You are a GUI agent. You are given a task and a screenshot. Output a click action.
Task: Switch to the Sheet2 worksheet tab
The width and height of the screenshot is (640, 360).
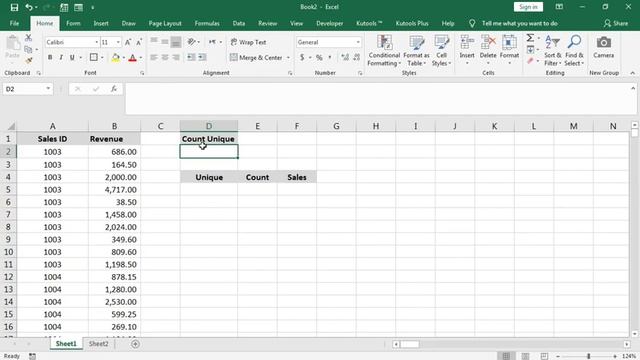(99, 344)
